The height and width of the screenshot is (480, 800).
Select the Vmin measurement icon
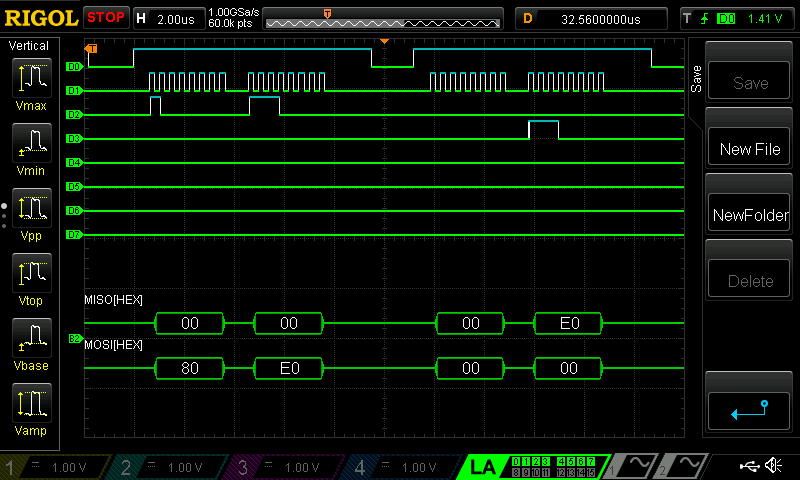point(32,143)
